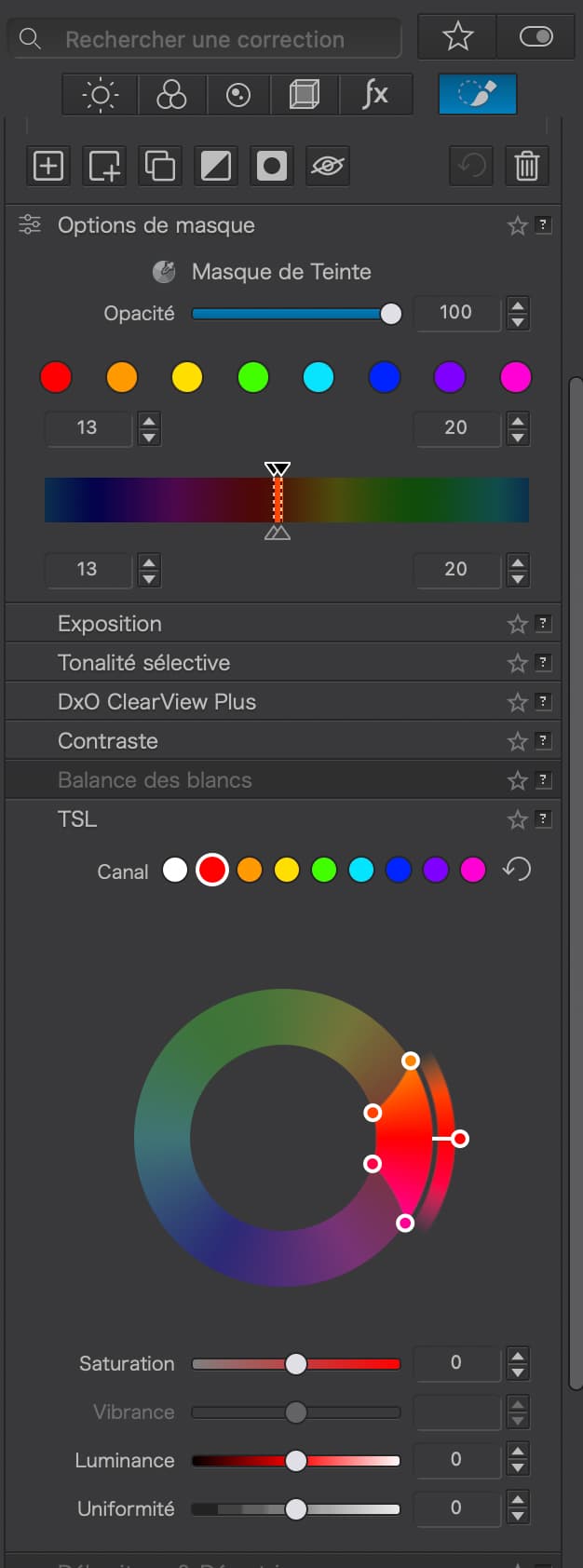Click the new mask plus icon
Viewport: 583px width, 1568px height.
(48, 166)
